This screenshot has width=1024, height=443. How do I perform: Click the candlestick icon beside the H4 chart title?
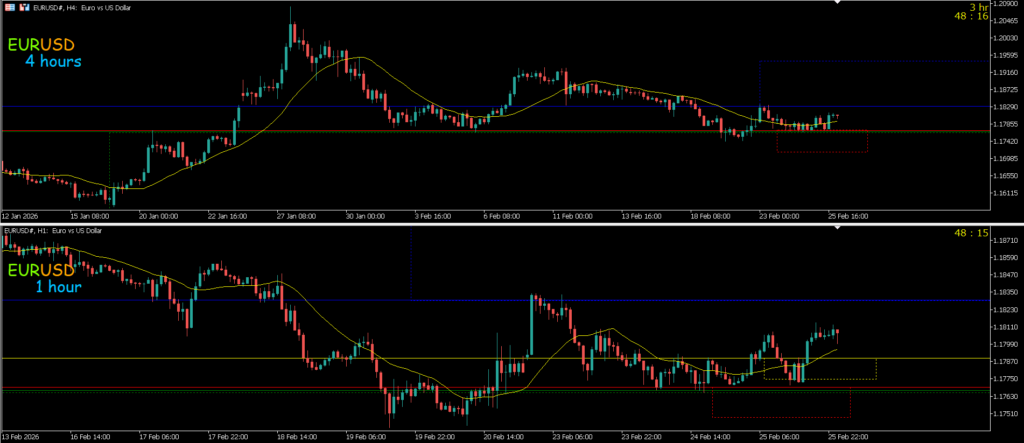coord(25,7)
